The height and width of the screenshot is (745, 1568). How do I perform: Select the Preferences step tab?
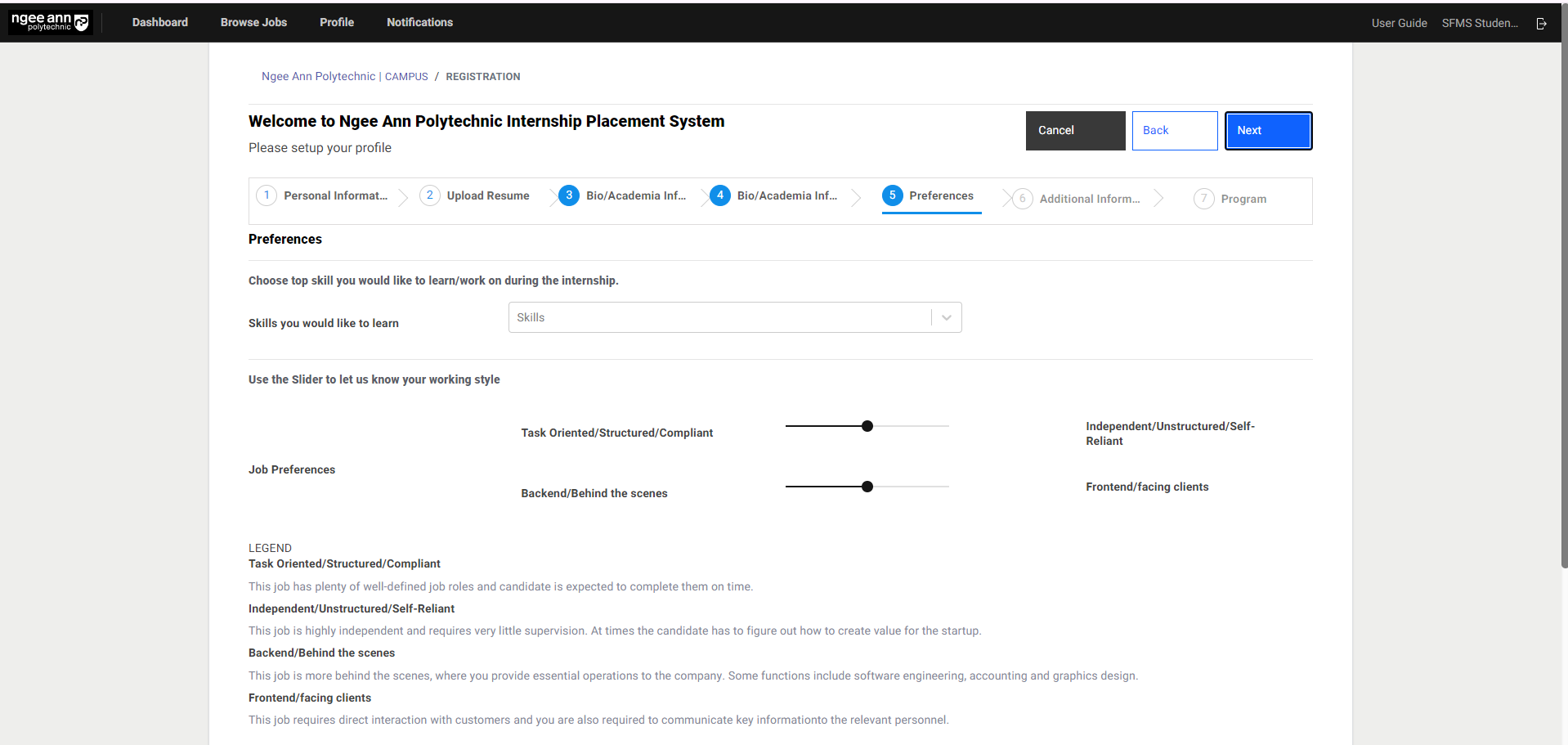[x=930, y=196]
